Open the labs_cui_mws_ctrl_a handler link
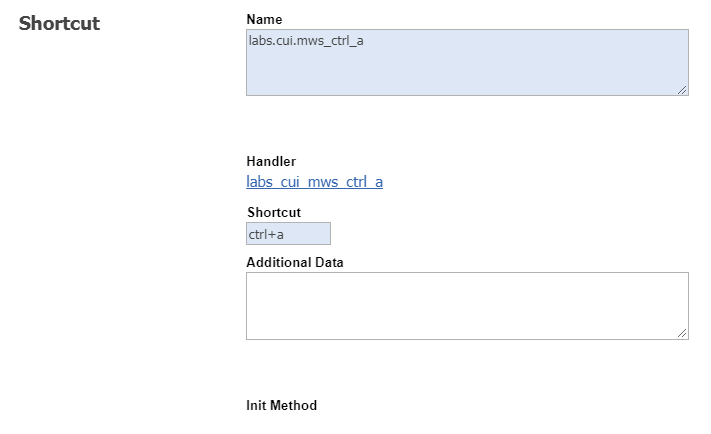711x434 pixels. click(314, 182)
